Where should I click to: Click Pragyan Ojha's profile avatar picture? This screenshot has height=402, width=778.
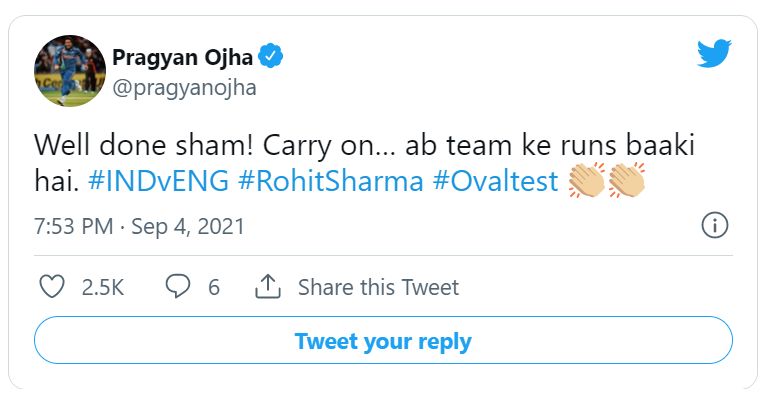(69, 70)
